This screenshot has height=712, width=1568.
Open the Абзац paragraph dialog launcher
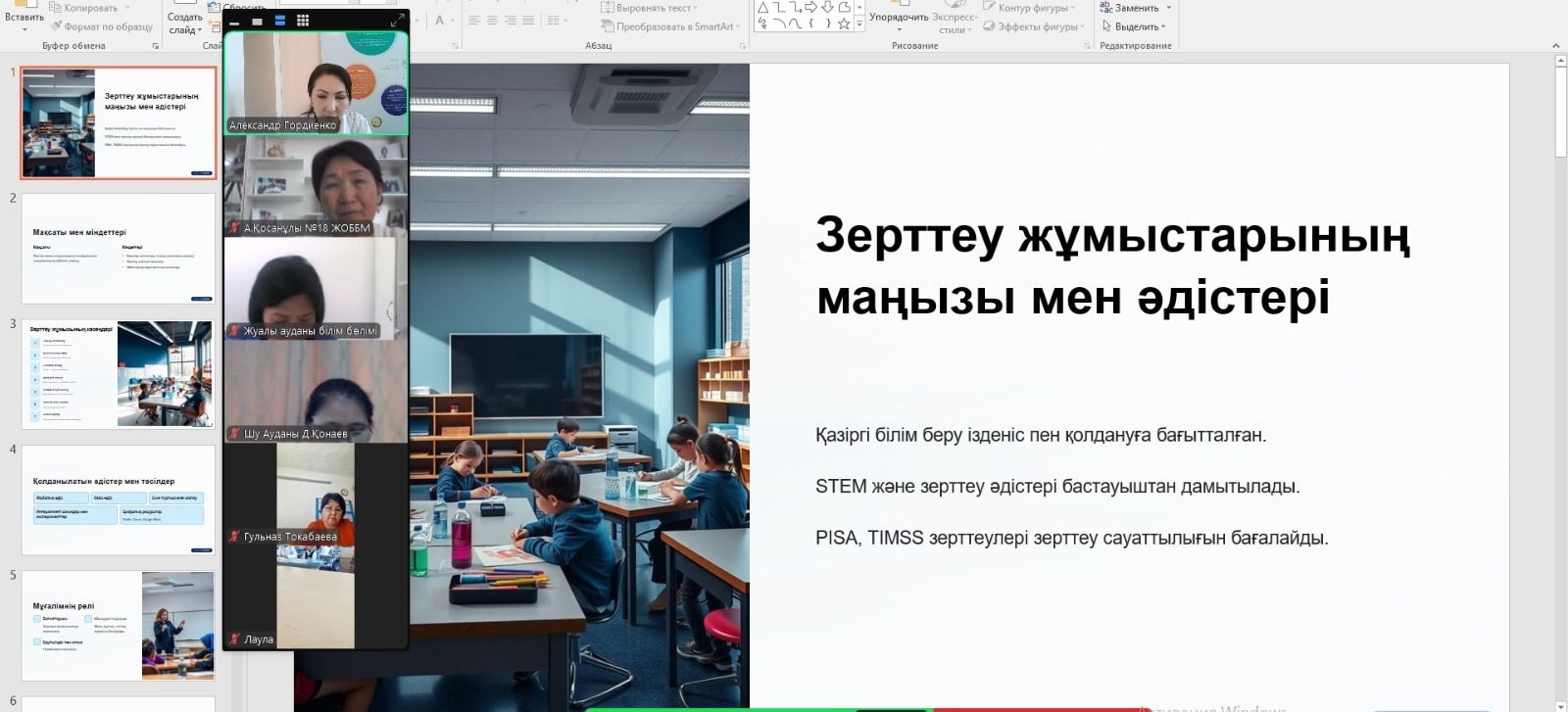click(x=742, y=46)
